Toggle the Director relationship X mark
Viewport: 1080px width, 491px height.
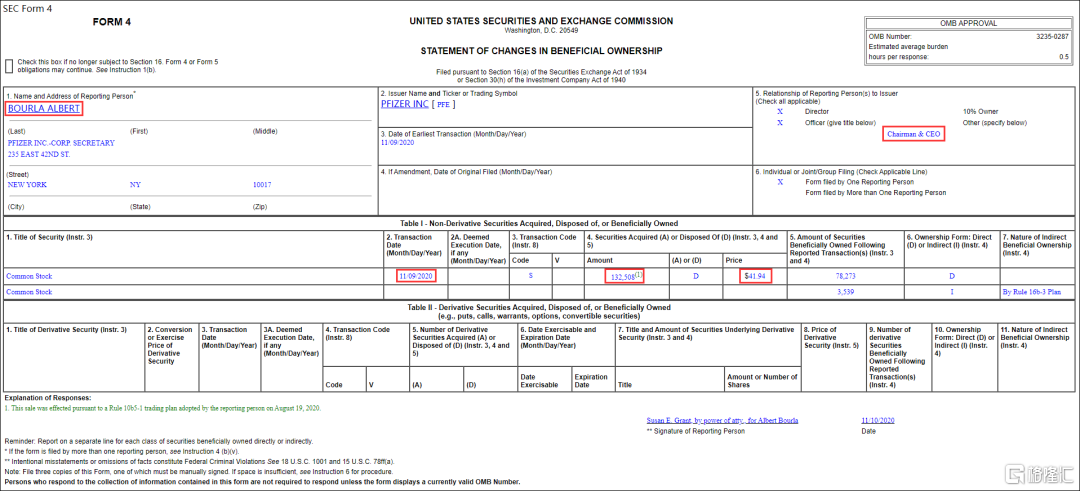[x=780, y=111]
